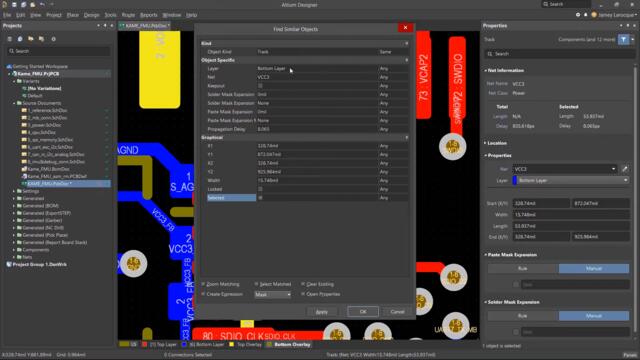Collapse the Graphical section in the dialog
This screenshot has height=360, width=640.
[x=407, y=138]
